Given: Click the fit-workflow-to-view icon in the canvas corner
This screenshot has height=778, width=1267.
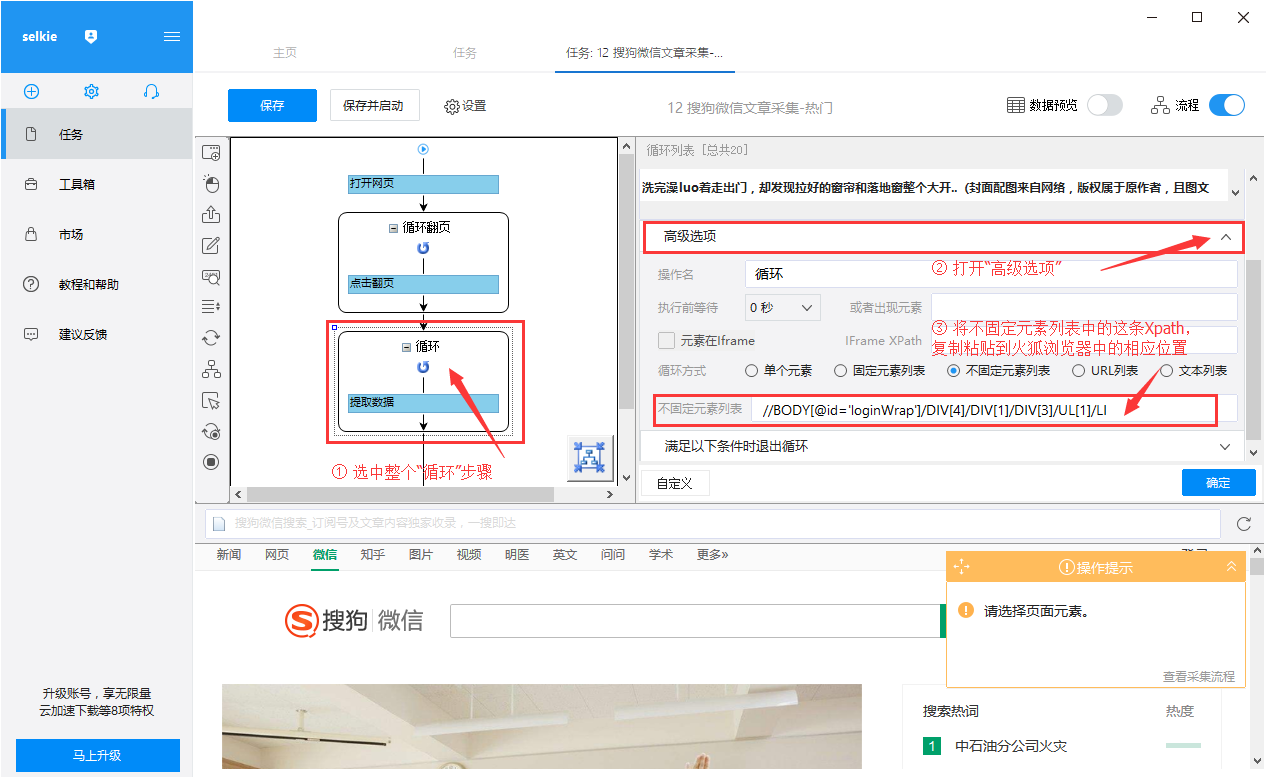Looking at the screenshot, I should [x=590, y=458].
